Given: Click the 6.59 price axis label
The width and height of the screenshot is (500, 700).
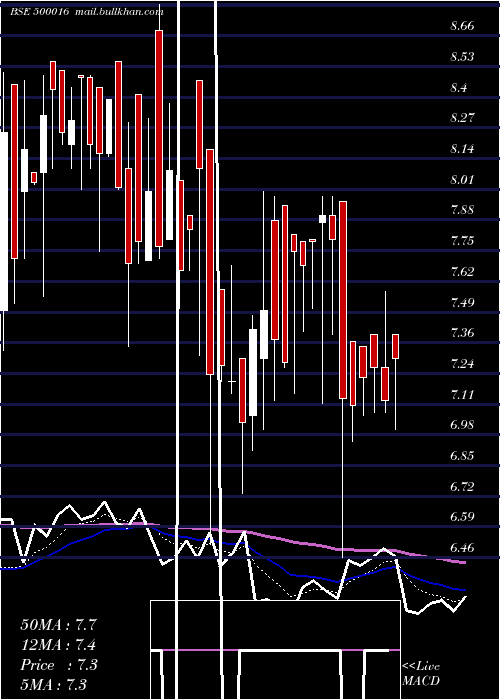Looking at the screenshot, I should tap(462, 517).
